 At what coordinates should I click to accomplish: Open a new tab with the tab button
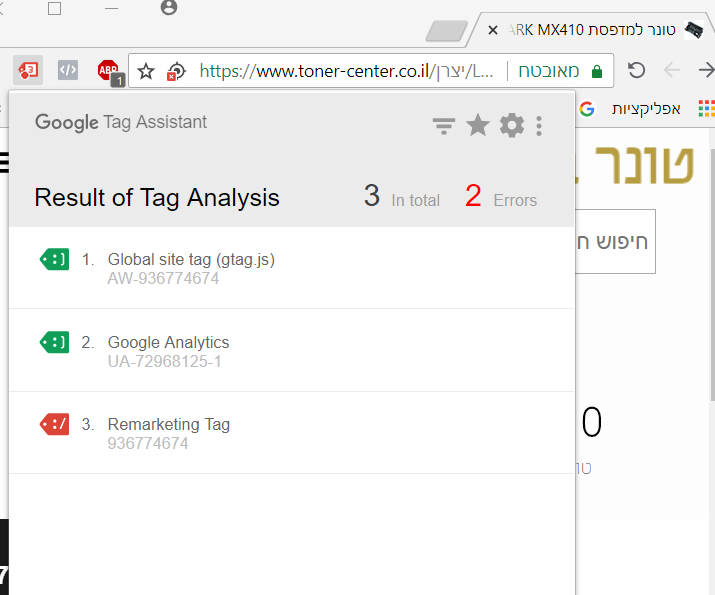coord(447,31)
